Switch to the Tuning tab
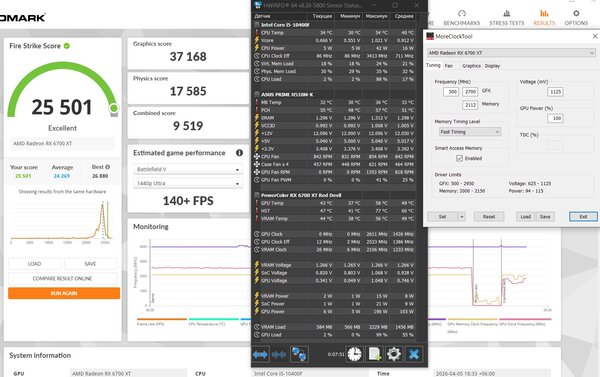The image size is (600, 377). (x=433, y=65)
